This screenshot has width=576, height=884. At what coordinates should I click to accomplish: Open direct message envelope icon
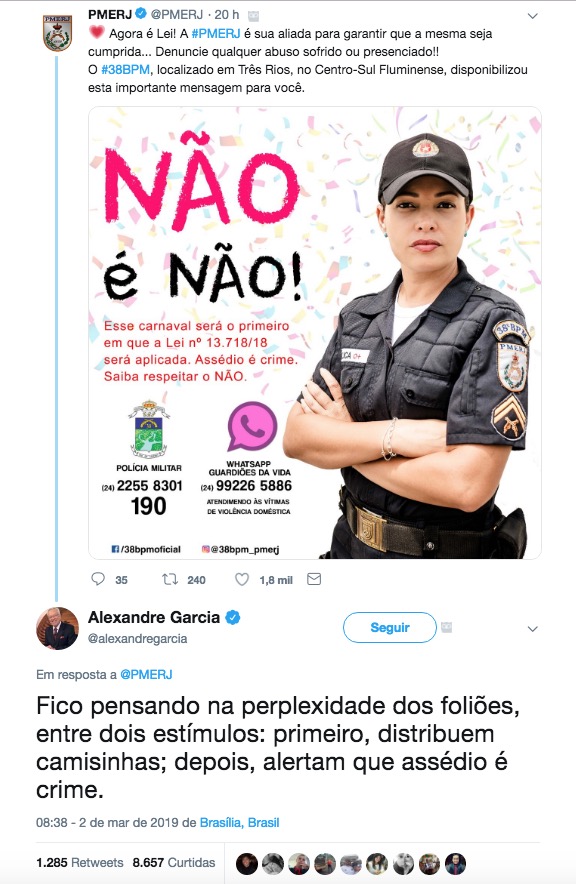314,579
